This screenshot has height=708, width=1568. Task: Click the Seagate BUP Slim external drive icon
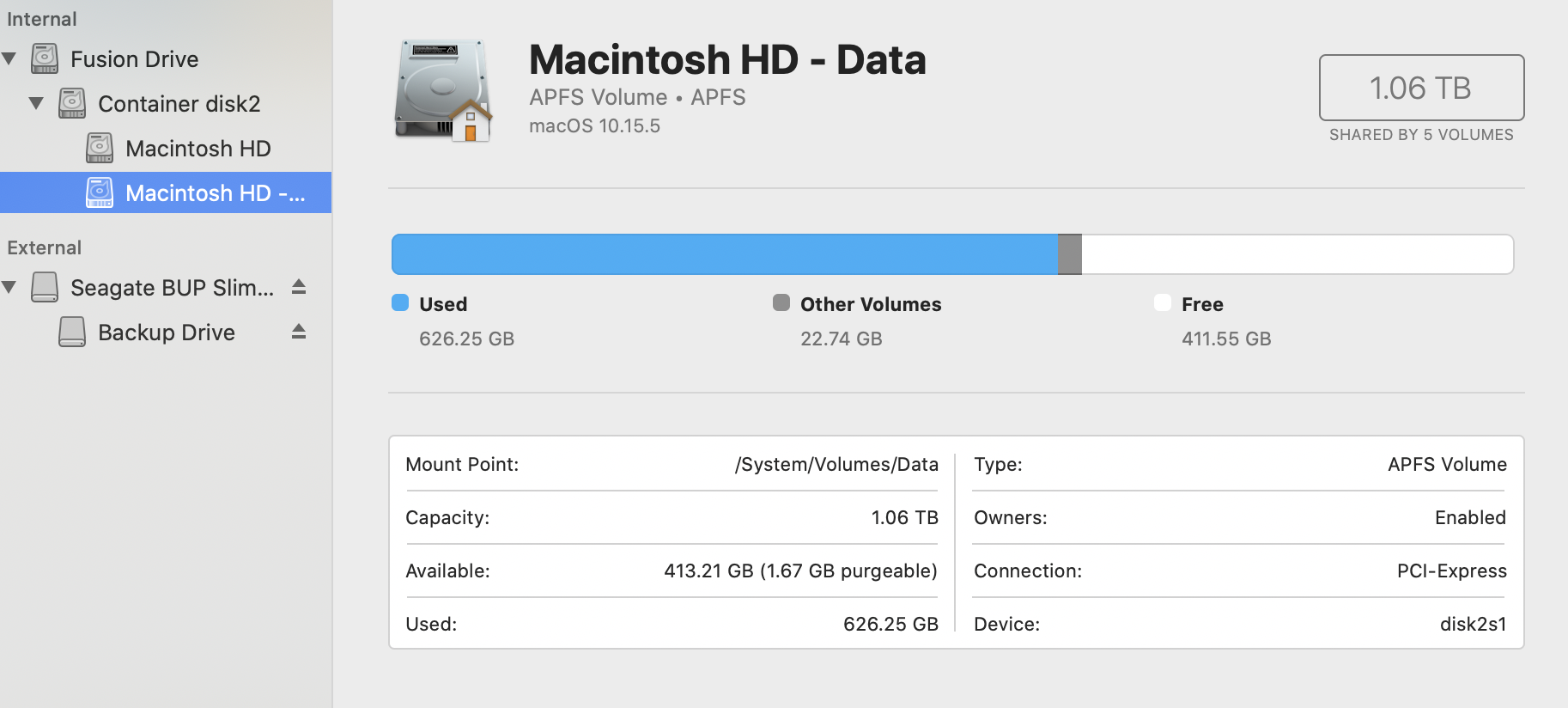click(x=45, y=287)
